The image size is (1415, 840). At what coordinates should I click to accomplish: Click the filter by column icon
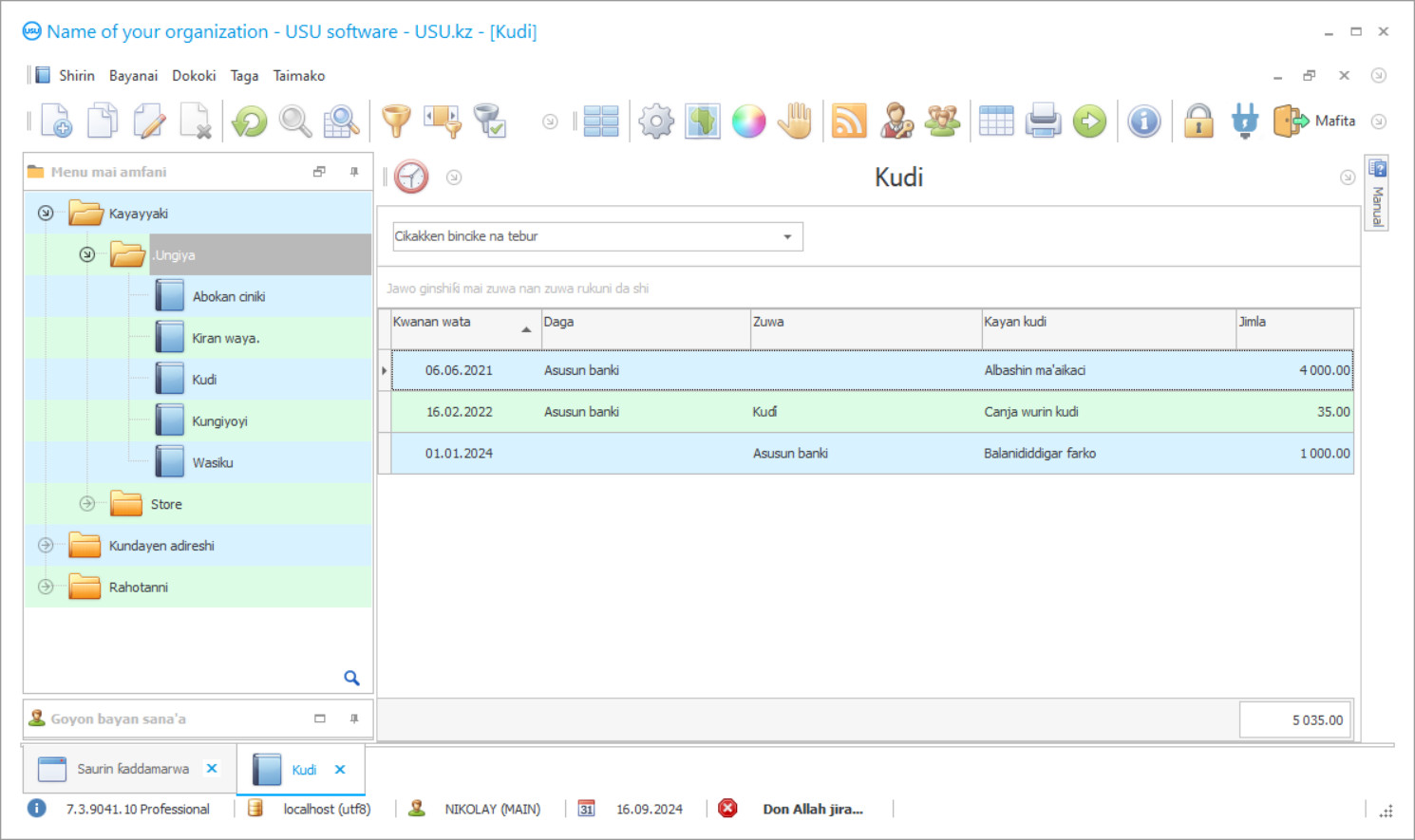coord(443,121)
